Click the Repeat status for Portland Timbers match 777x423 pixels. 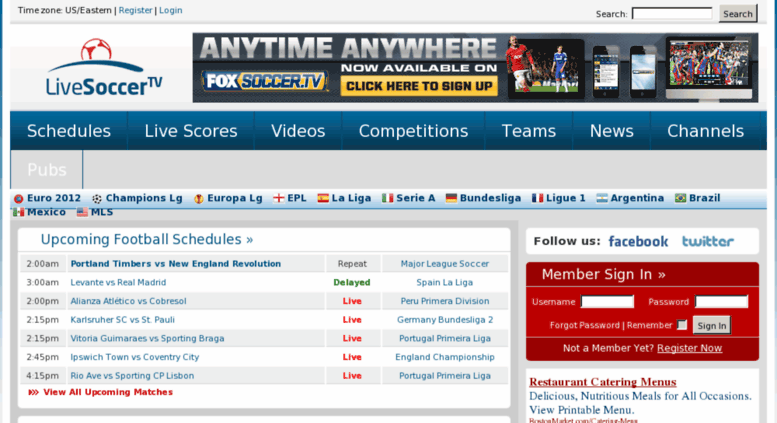352,264
